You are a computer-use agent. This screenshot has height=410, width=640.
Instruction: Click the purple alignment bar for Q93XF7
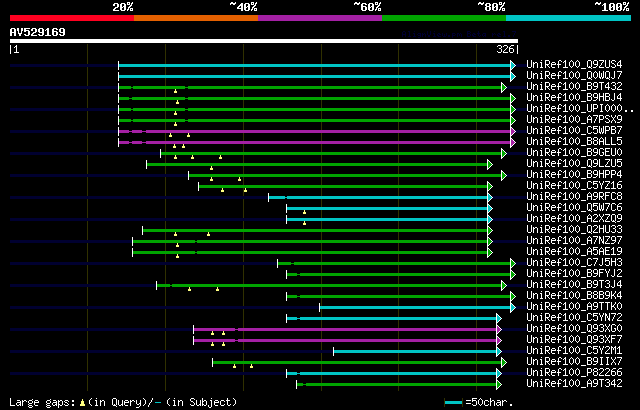345,341
